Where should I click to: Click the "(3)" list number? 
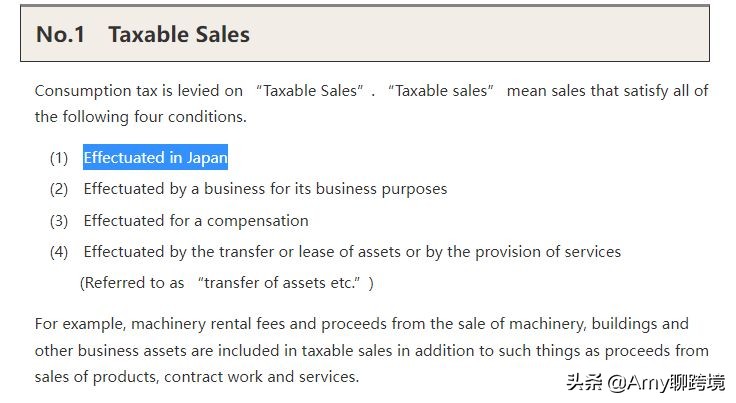pos(59,220)
